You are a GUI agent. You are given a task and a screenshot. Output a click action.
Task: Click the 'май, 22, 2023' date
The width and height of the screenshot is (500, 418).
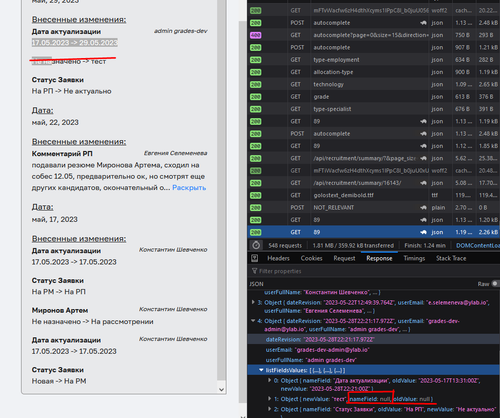[x=55, y=122]
